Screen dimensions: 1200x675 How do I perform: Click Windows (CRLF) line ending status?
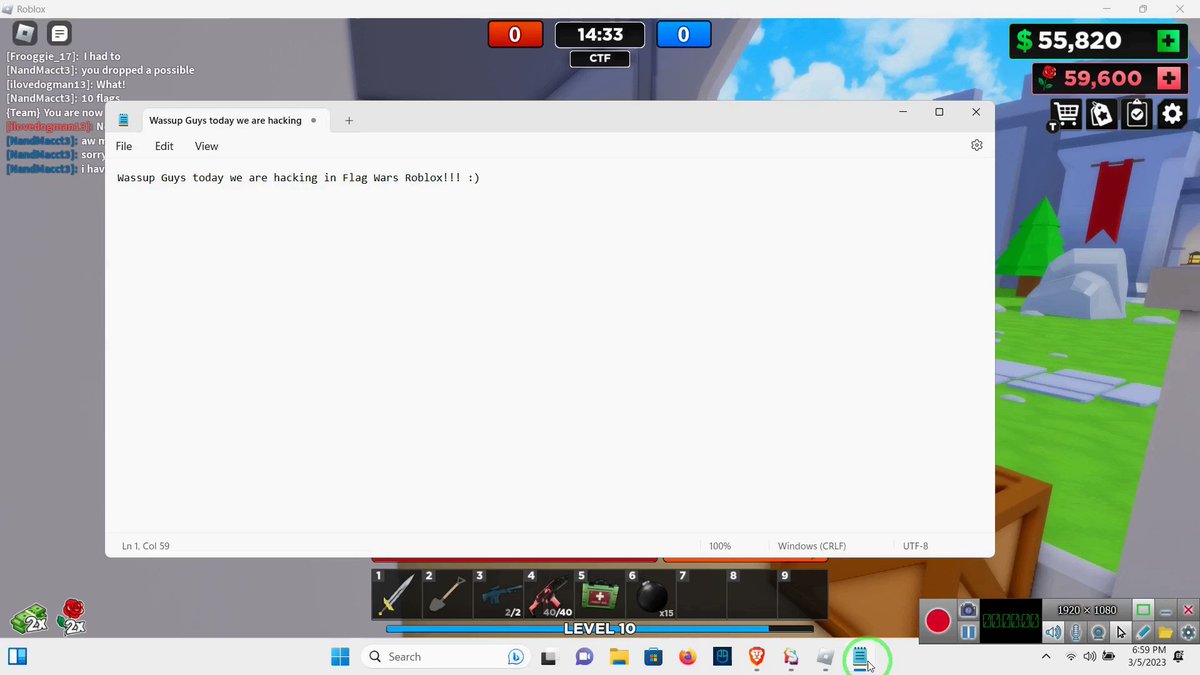click(x=812, y=546)
